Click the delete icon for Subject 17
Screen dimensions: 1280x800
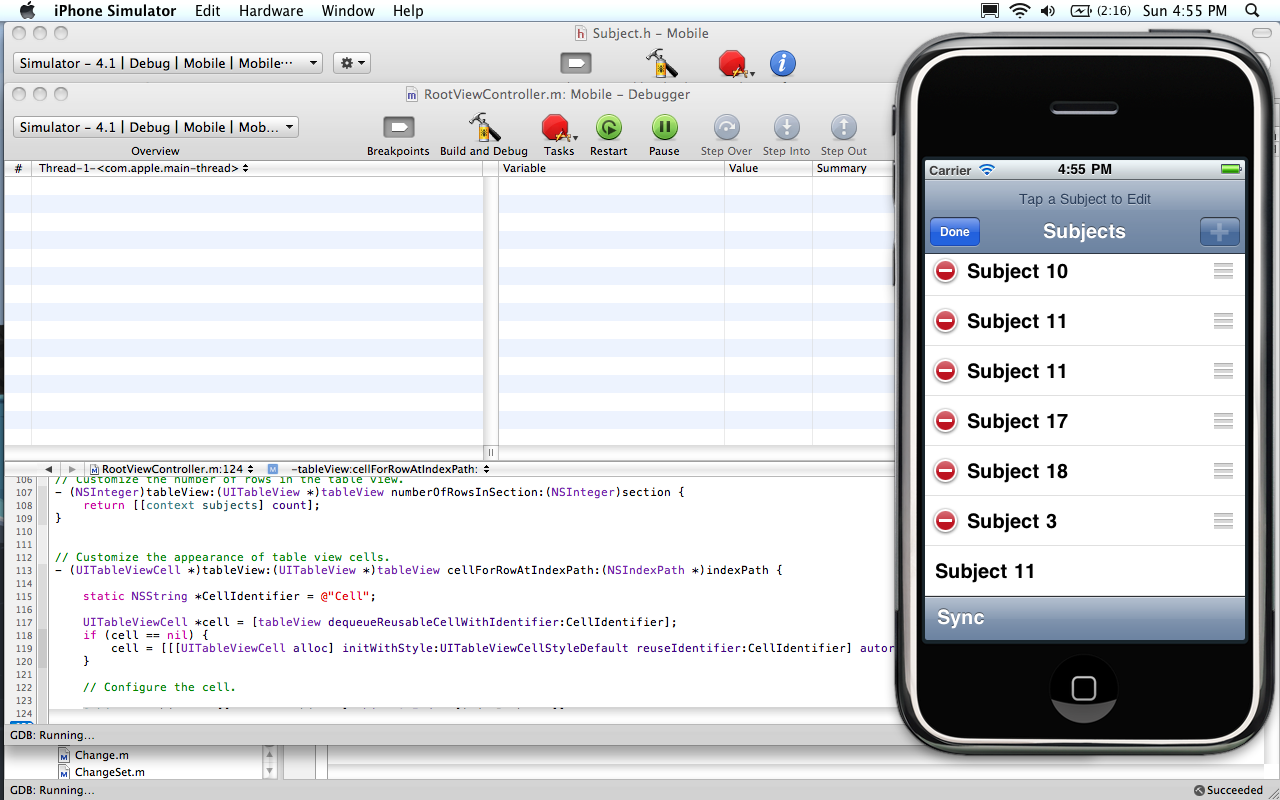point(945,421)
